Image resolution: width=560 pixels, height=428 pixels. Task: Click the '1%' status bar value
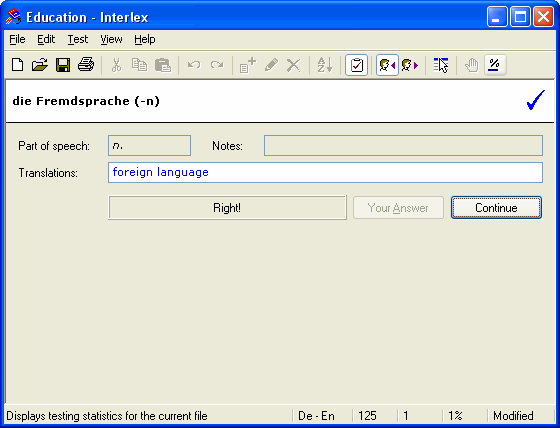[x=455, y=416]
